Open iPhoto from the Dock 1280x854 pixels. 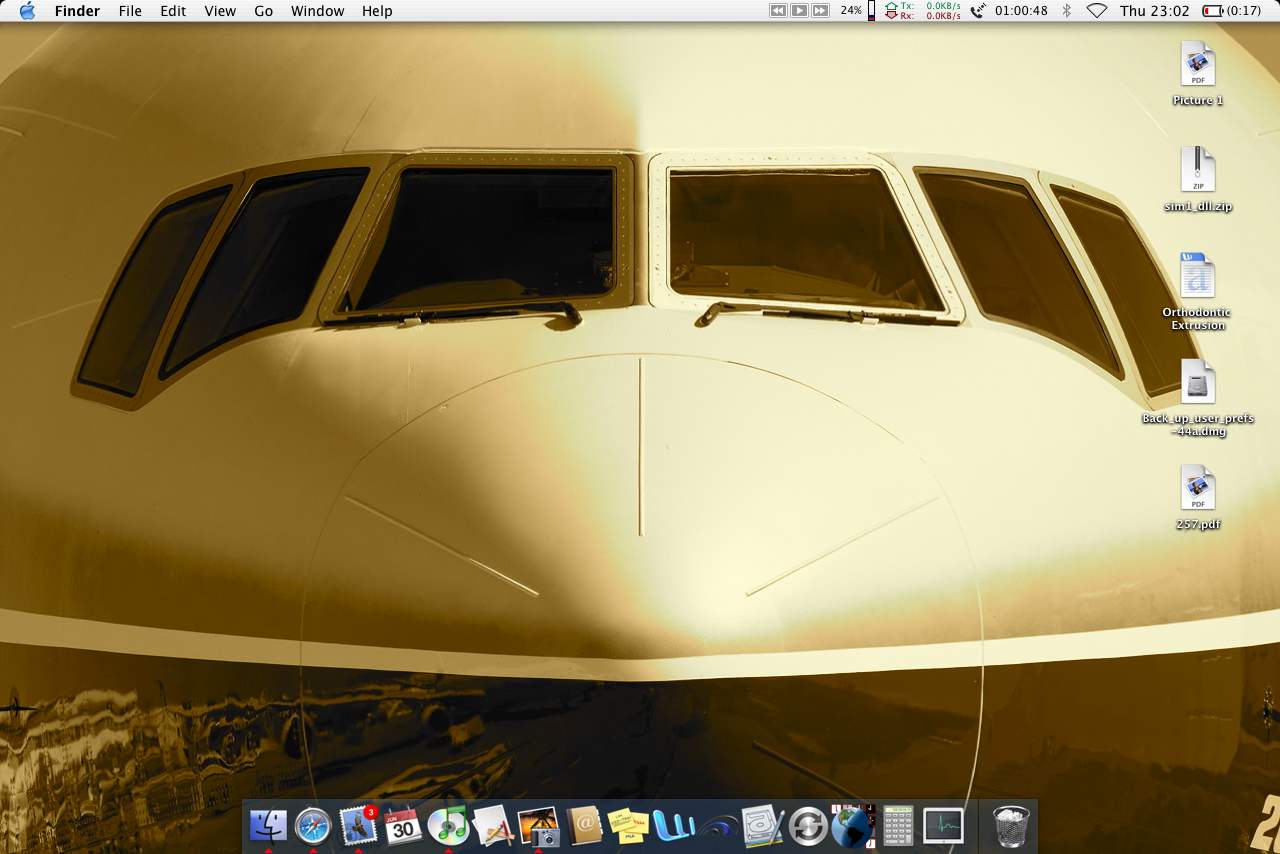(x=538, y=826)
